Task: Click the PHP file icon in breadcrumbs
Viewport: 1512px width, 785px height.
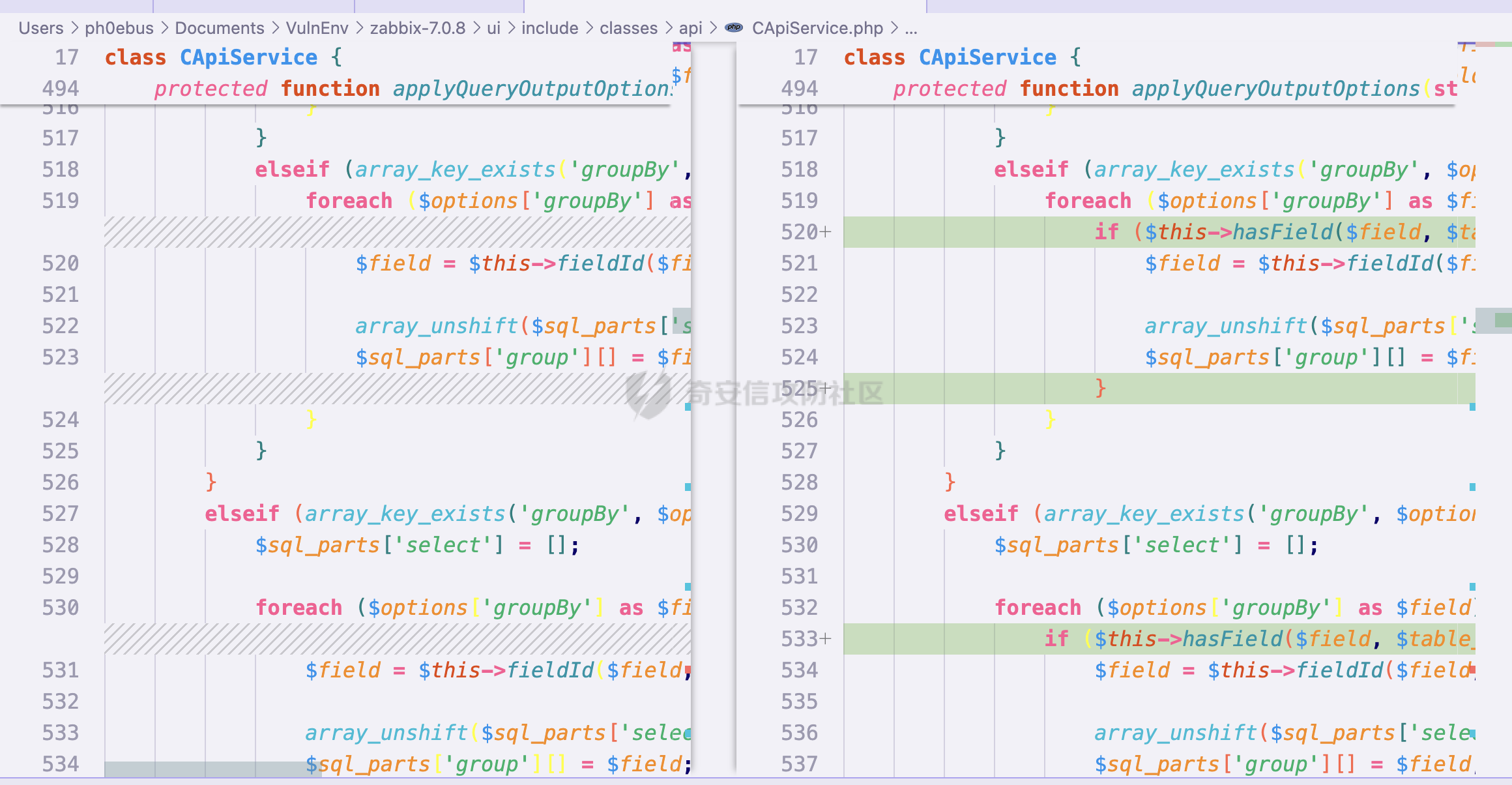Action: 734,28
